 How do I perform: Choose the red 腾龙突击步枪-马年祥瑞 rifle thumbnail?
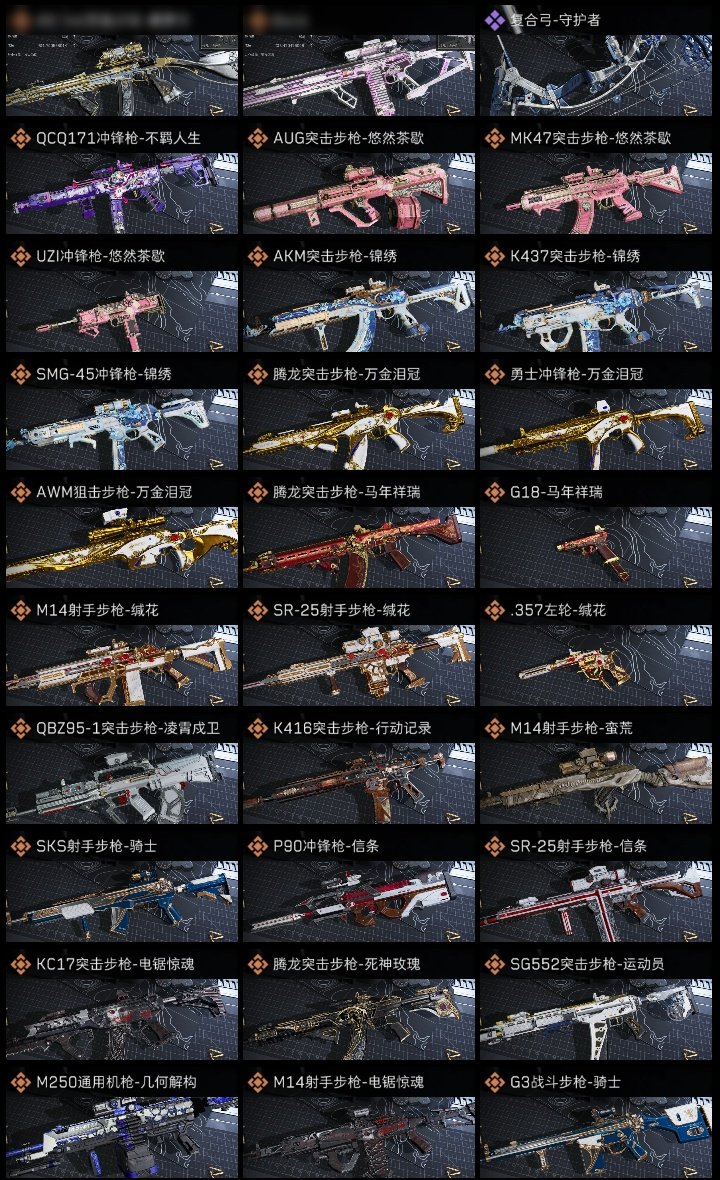coord(359,548)
